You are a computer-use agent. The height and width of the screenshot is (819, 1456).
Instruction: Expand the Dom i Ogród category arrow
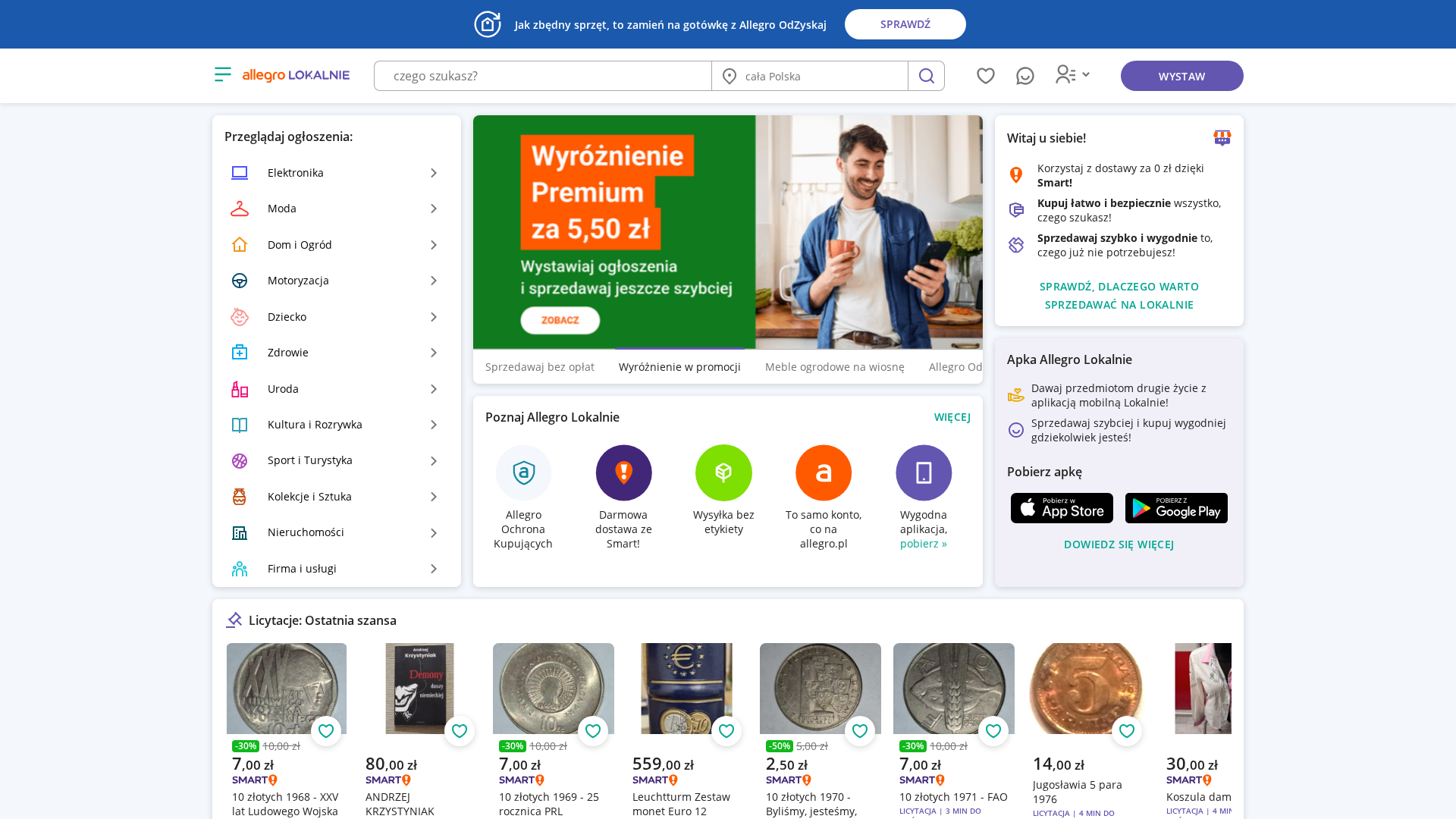pyautogui.click(x=434, y=245)
